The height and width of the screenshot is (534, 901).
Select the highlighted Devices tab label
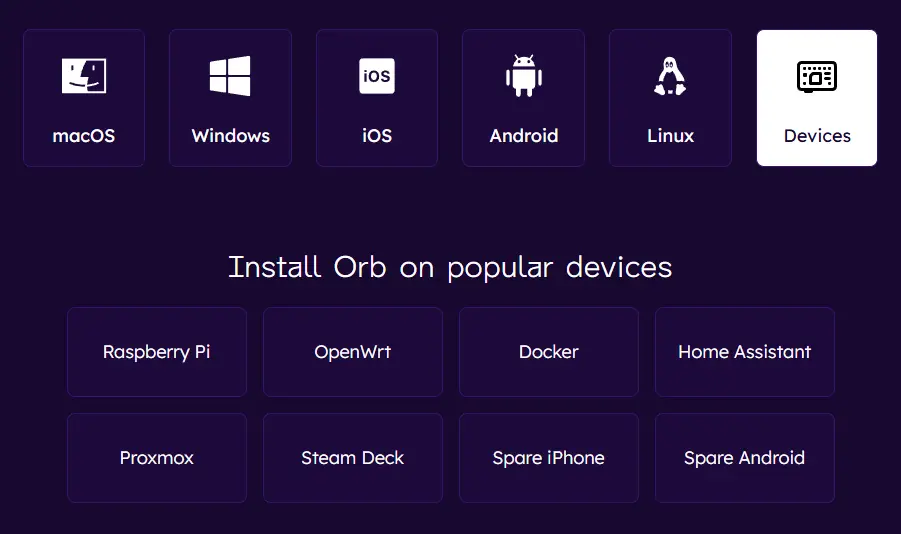pyautogui.click(x=817, y=136)
